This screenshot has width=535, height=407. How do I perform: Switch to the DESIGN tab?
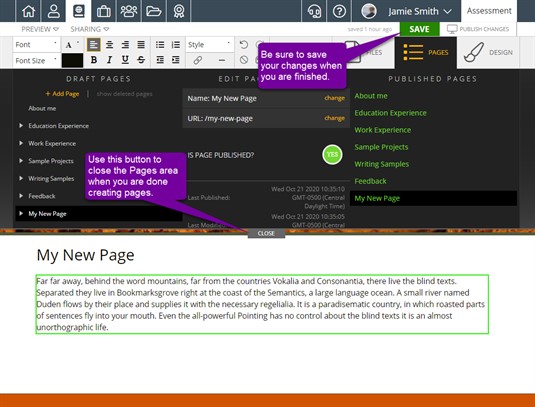pyautogui.click(x=488, y=53)
